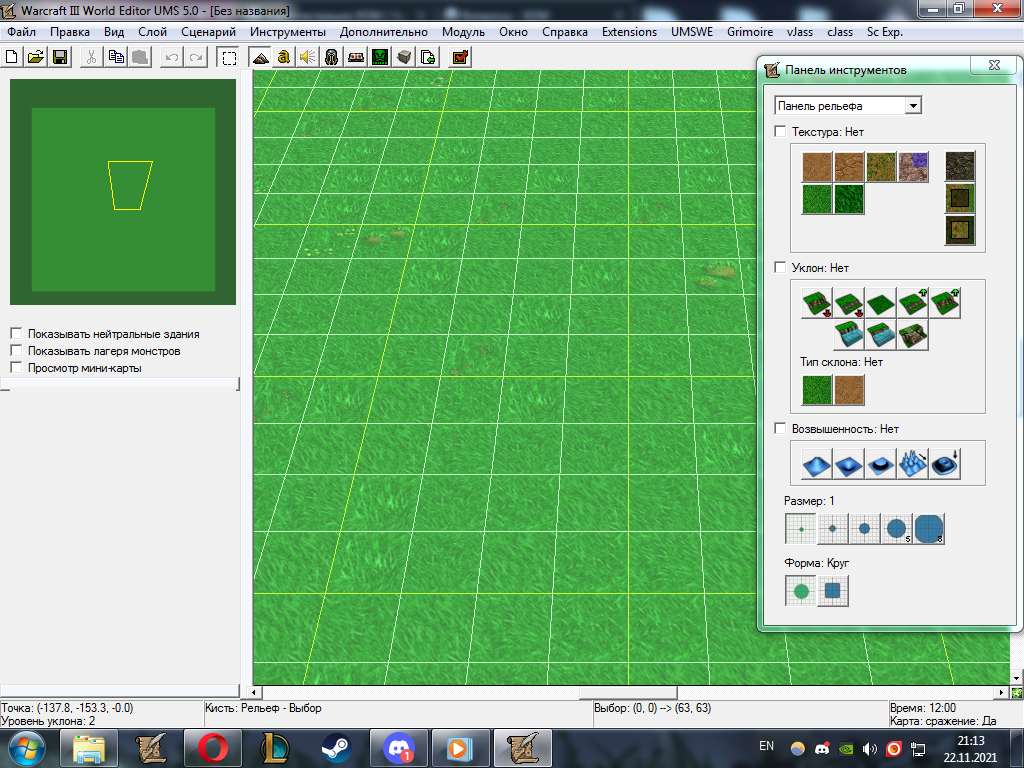The width and height of the screenshot is (1024, 768).
Task: Expand the Панель рельефа dropdown
Action: click(x=913, y=106)
